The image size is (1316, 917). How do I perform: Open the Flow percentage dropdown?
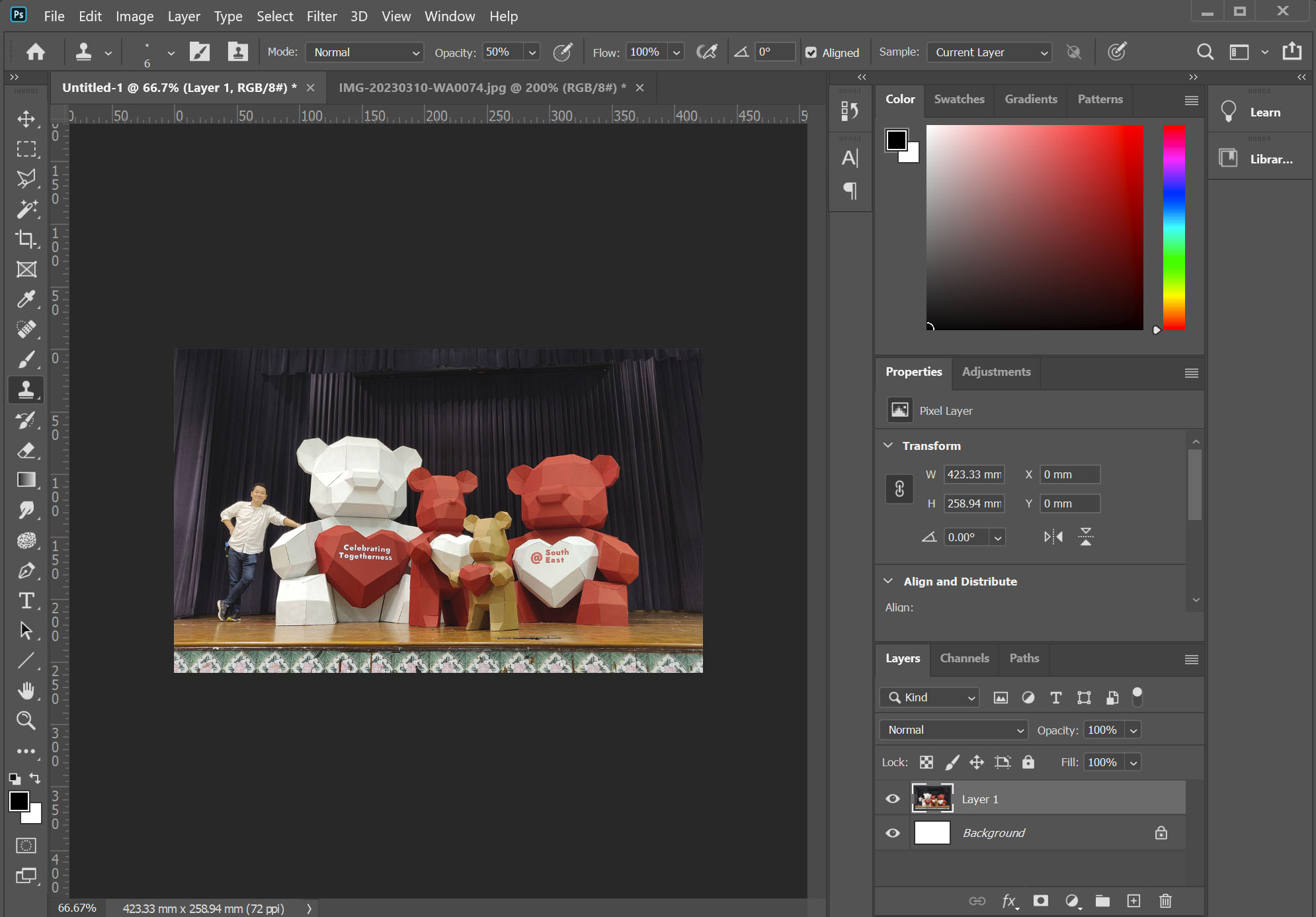(677, 52)
